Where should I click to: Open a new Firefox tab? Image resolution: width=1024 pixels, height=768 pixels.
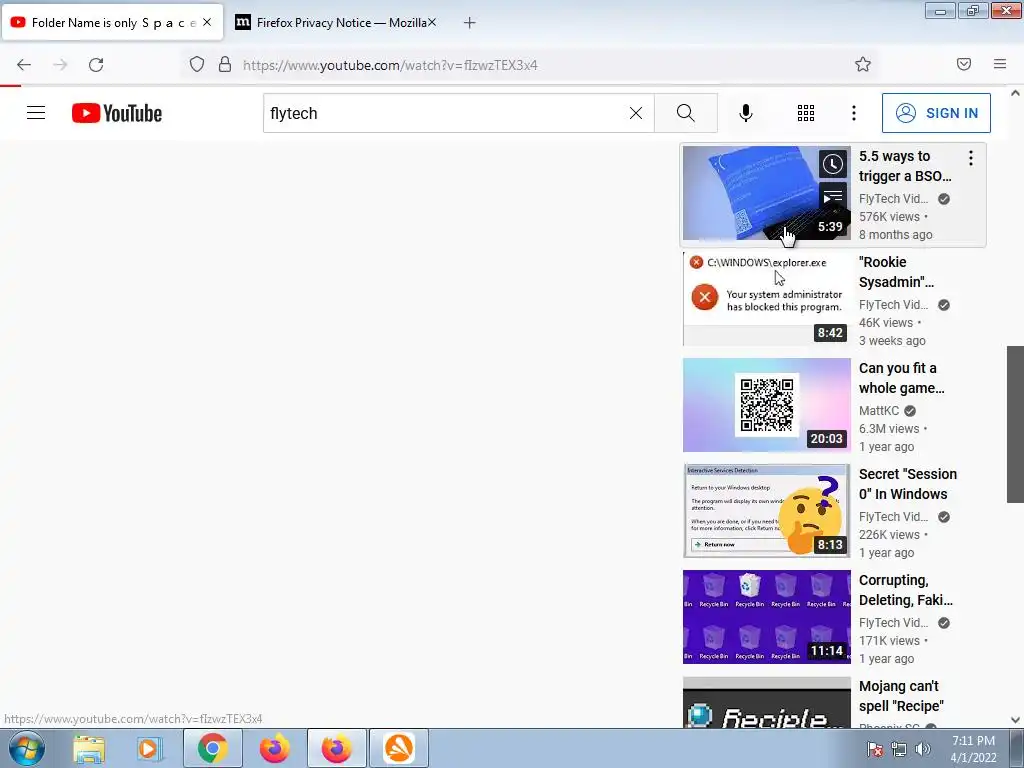tap(470, 23)
